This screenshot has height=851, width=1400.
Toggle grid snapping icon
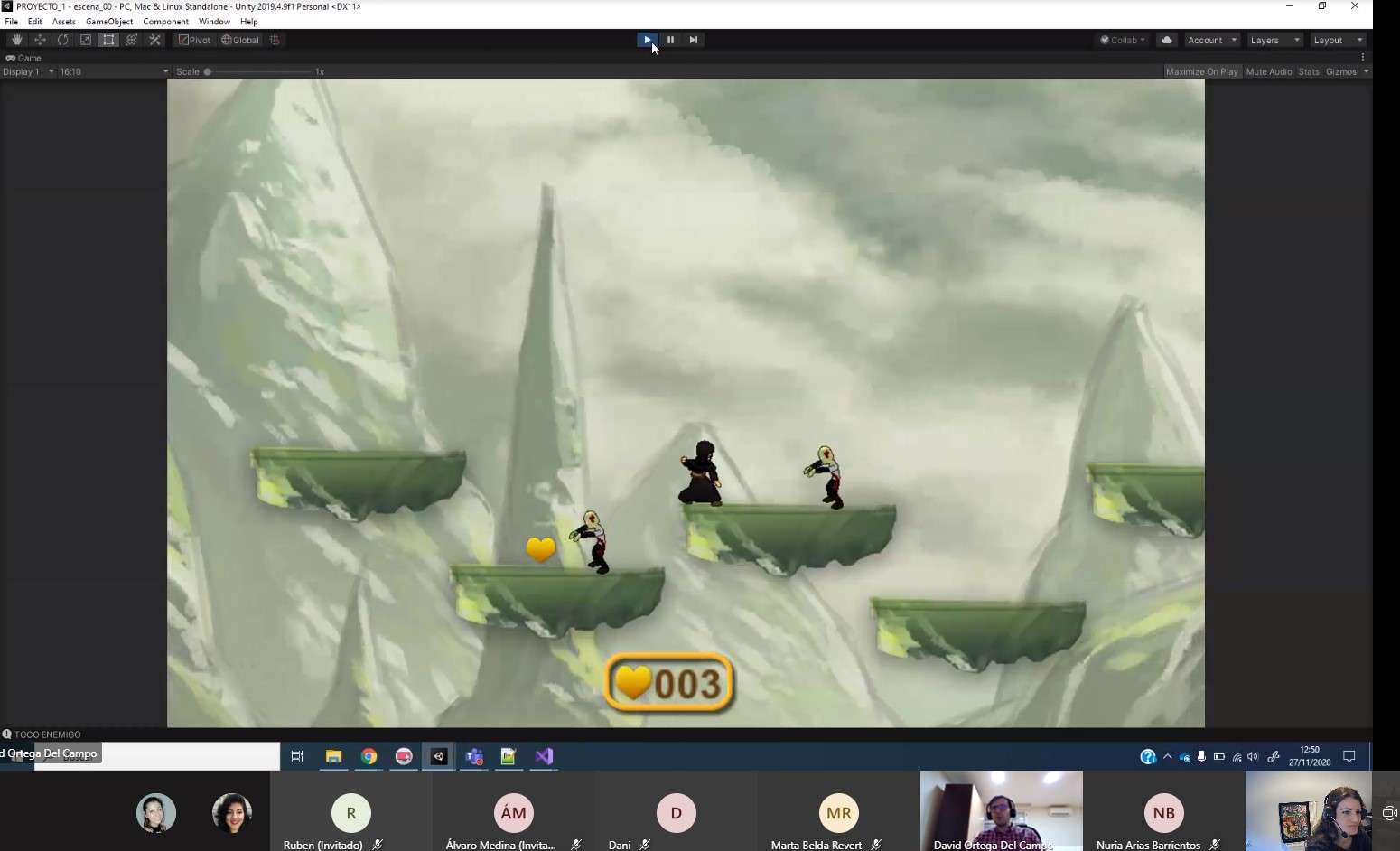[275, 40]
